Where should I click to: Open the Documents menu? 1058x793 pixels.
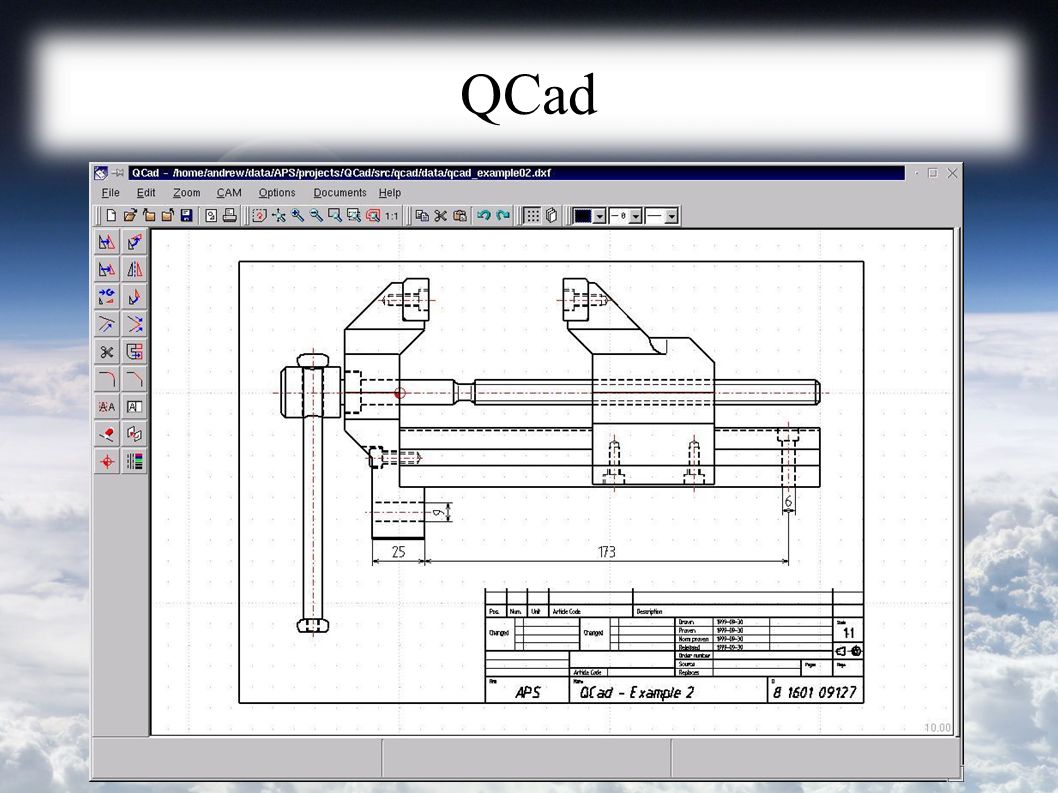(x=339, y=192)
